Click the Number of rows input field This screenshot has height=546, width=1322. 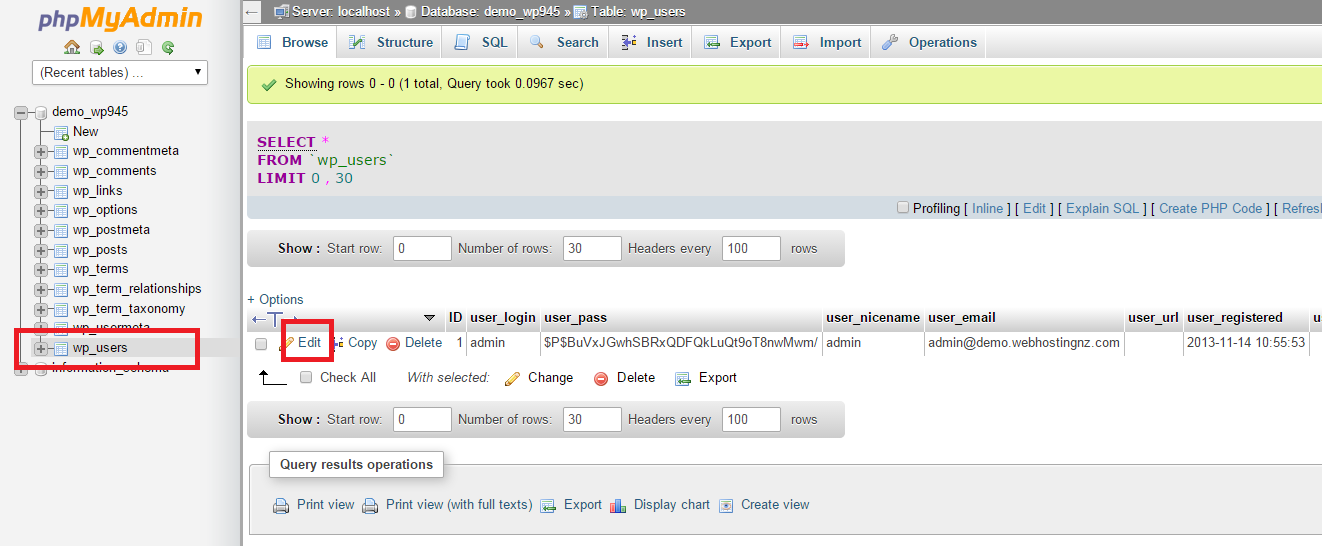pyautogui.click(x=592, y=248)
